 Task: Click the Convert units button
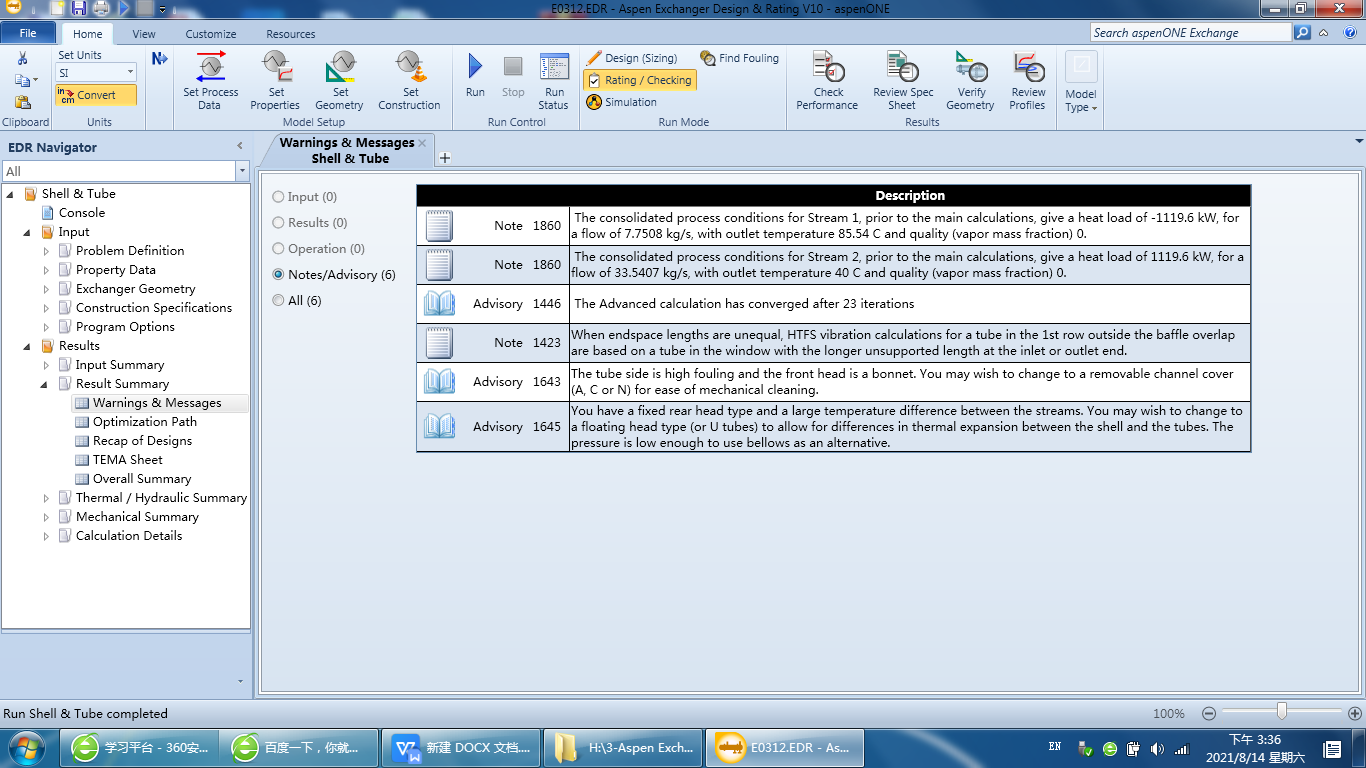coord(96,95)
